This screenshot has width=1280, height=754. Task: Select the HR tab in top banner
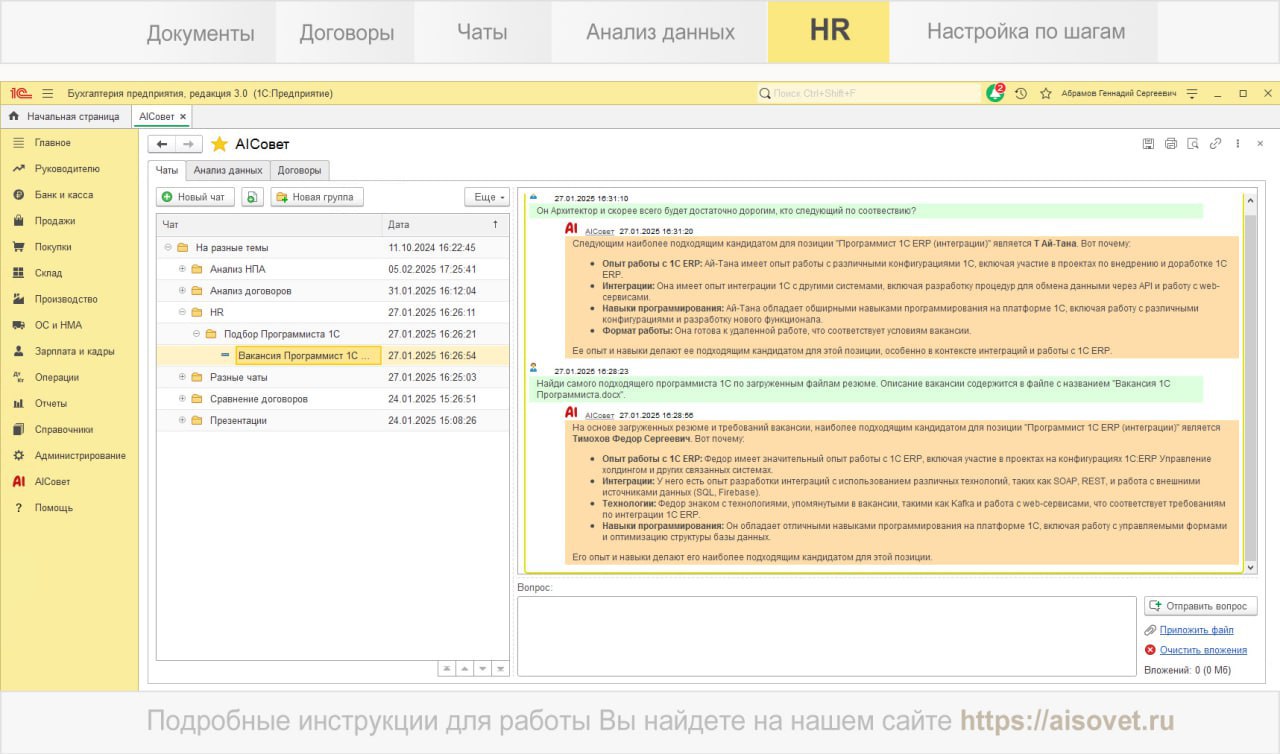pyautogui.click(x=829, y=32)
